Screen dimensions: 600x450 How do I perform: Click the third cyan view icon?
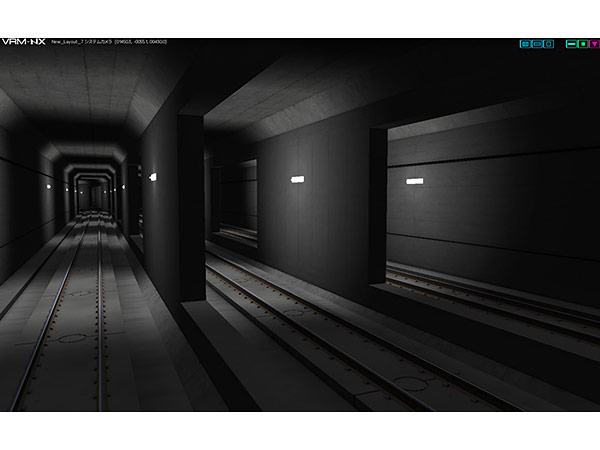(548, 44)
